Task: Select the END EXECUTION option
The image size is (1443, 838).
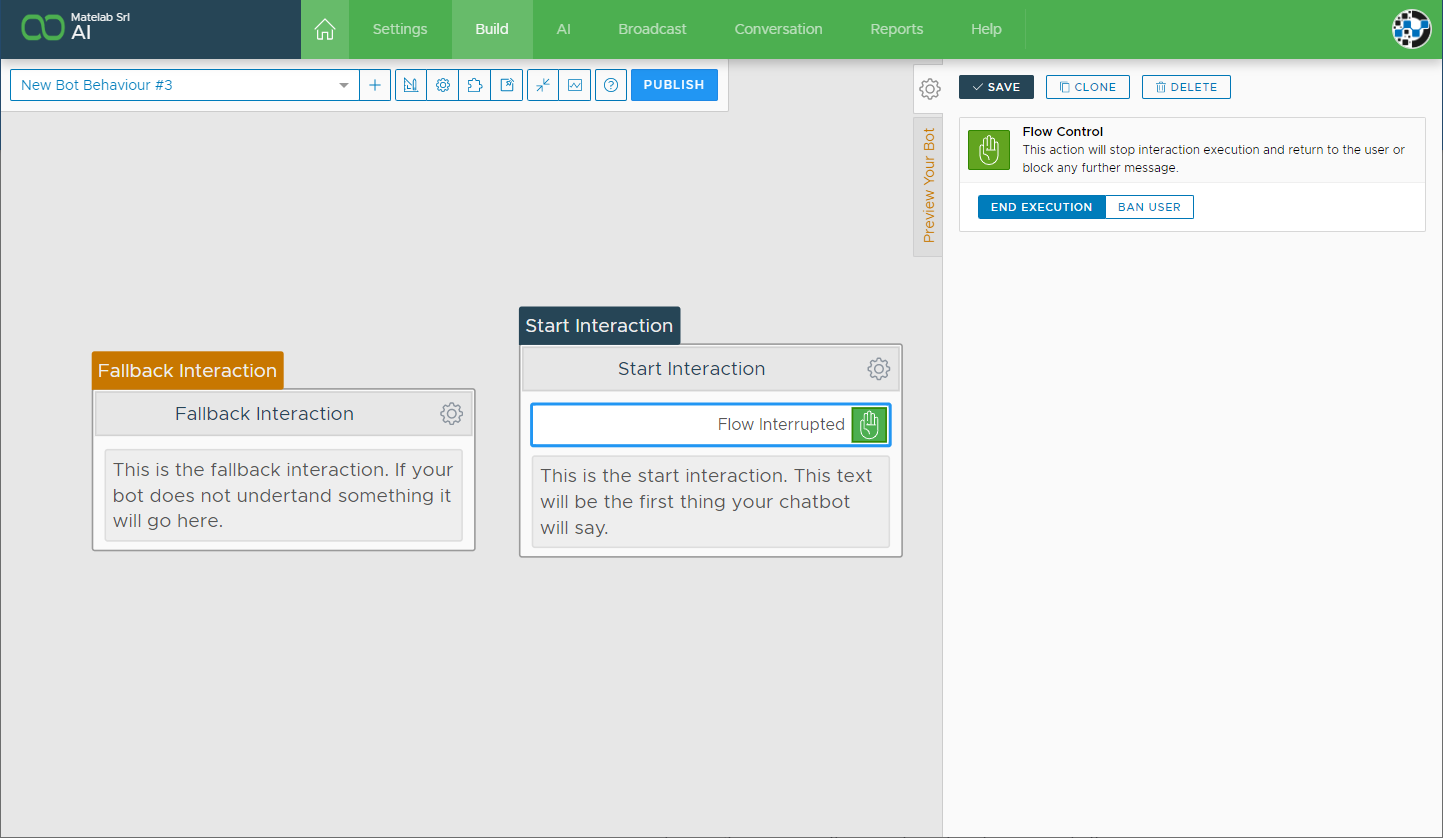Action: (1041, 207)
